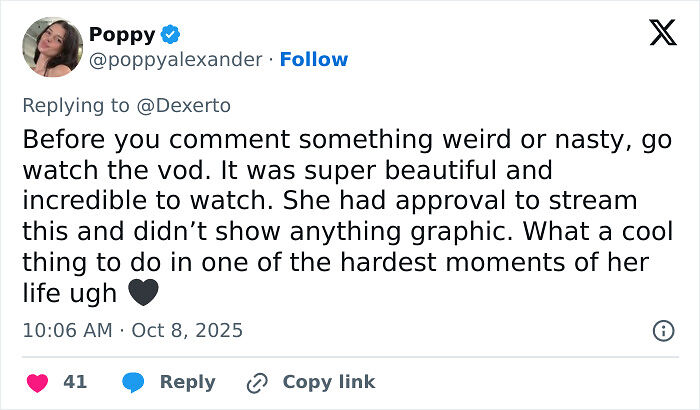This screenshot has width=700, height=410.
Task: Click the blue reply speech bubble icon
Action: [x=132, y=382]
